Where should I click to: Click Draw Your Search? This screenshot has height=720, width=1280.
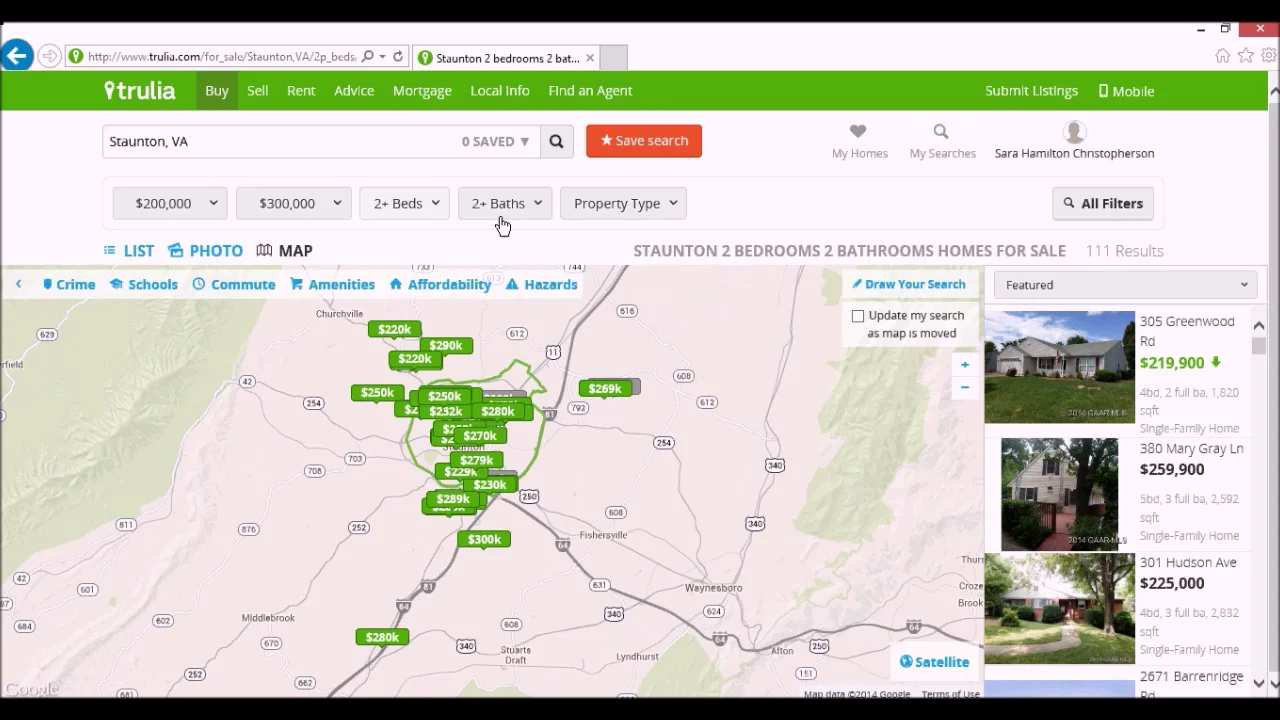(x=909, y=285)
